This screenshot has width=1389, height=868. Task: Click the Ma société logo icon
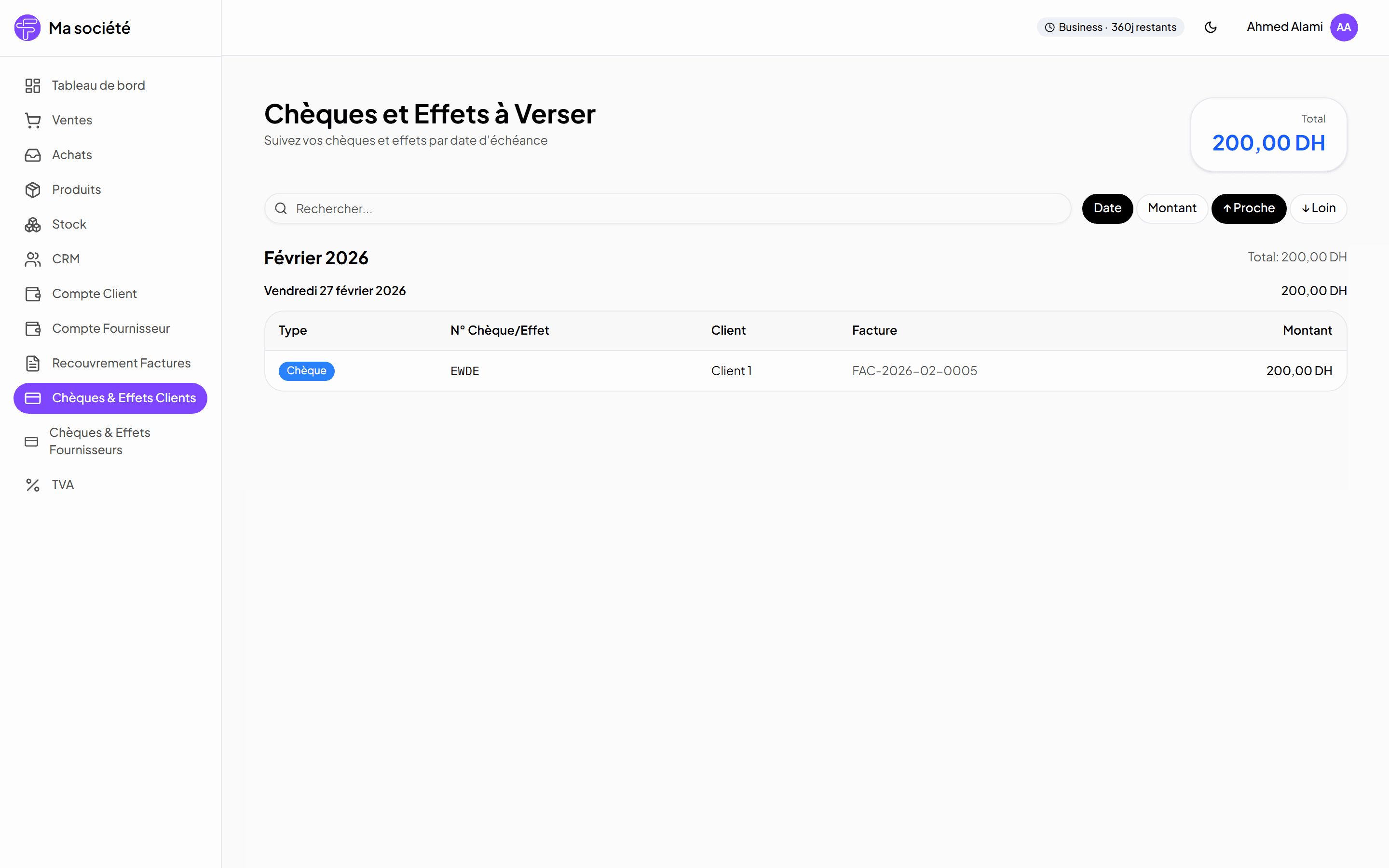click(x=27, y=27)
